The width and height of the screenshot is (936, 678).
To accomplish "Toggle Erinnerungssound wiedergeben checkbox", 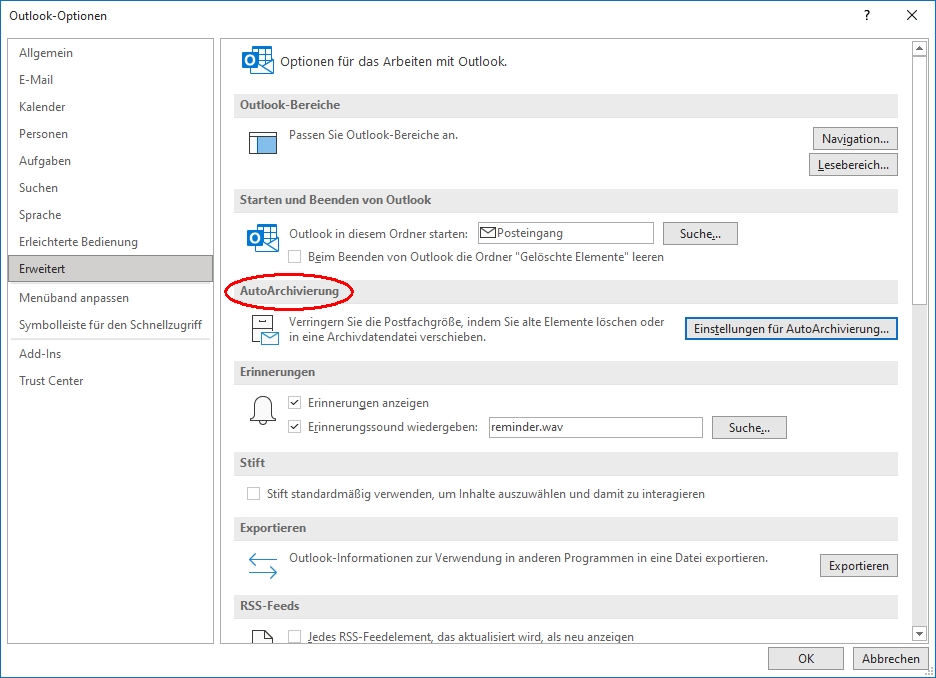I will (295, 427).
